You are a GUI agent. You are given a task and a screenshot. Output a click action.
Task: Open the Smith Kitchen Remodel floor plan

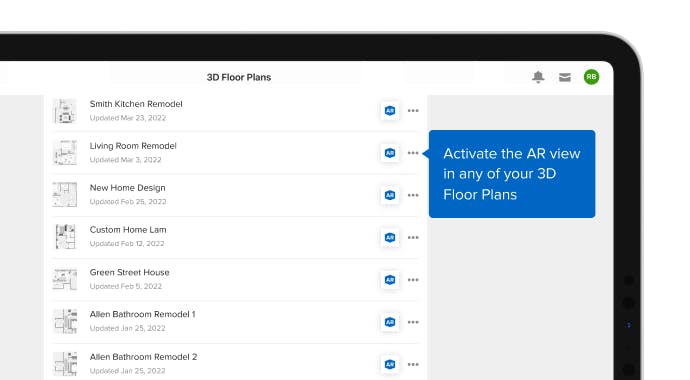click(136, 104)
